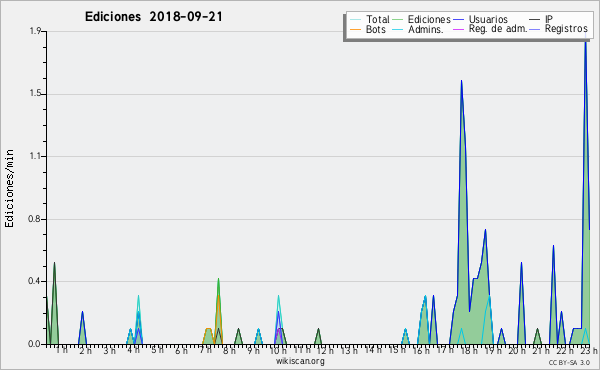The image size is (600, 370).
Task: Click the 10 h x-axis label
Action: pyautogui.click(x=278, y=350)
